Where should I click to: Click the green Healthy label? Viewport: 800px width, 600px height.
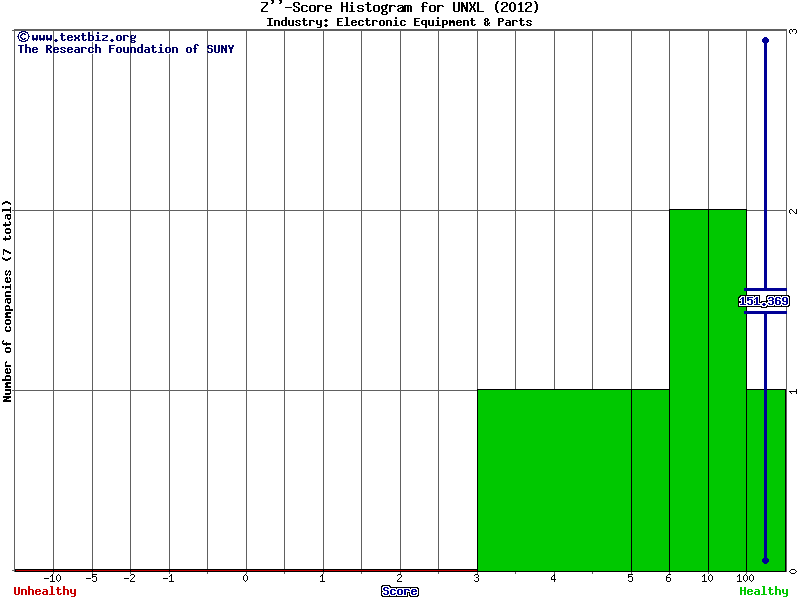tap(764, 591)
